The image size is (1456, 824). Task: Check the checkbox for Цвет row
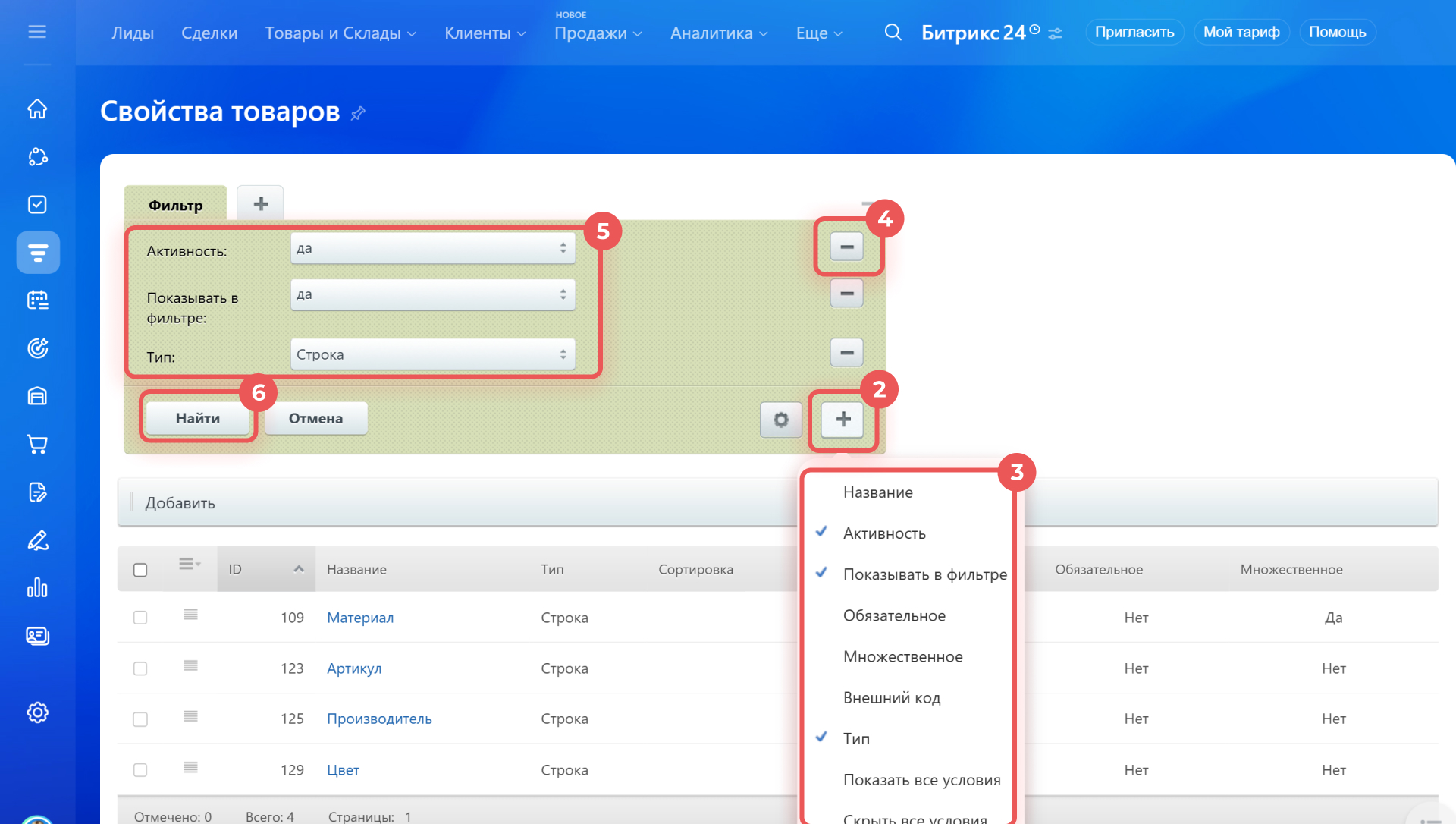(x=140, y=770)
